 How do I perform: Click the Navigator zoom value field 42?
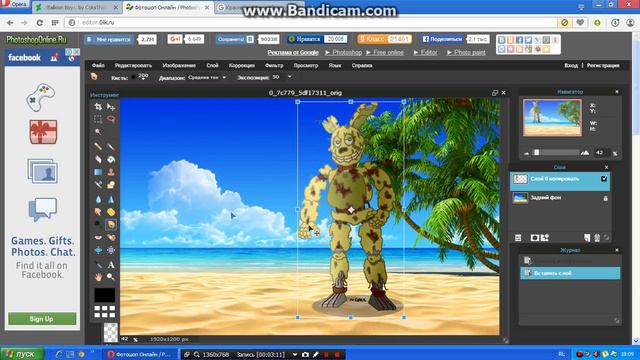point(601,152)
